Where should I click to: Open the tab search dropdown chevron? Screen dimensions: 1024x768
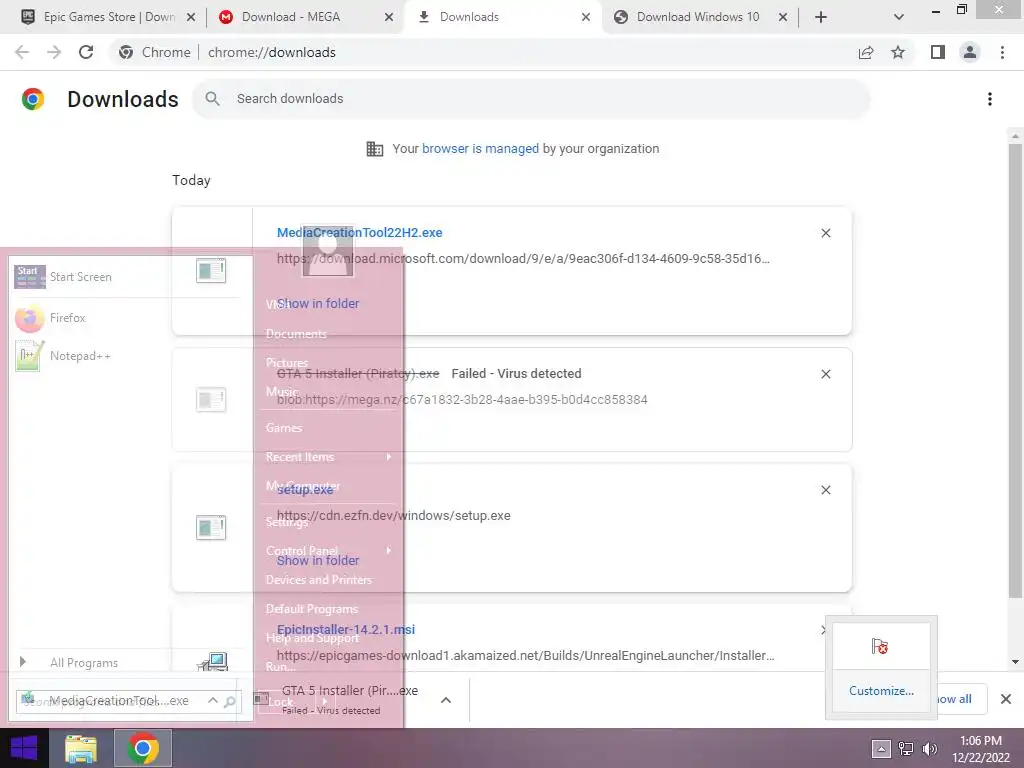click(899, 17)
